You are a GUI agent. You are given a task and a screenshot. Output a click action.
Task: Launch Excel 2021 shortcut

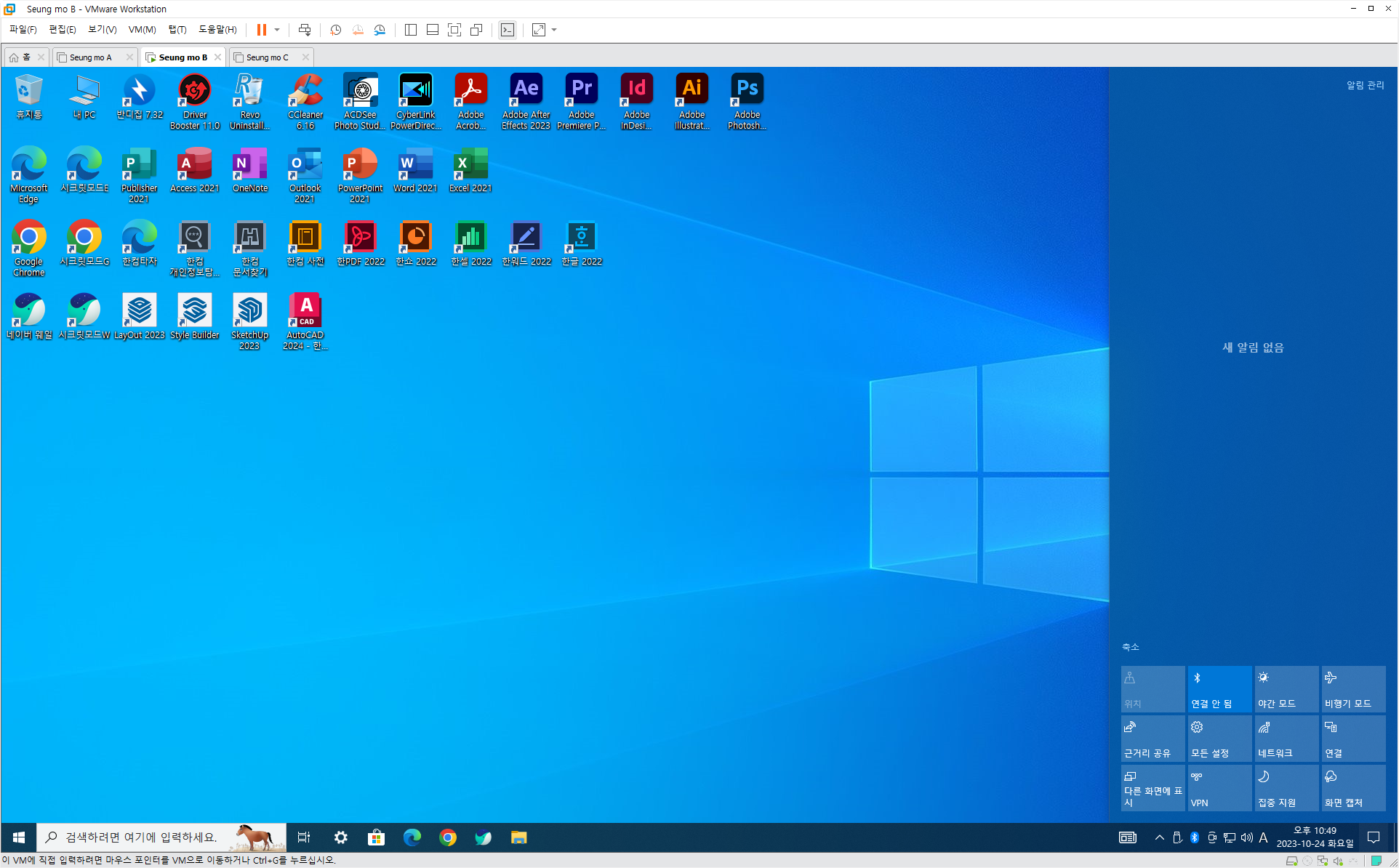tap(471, 170)
